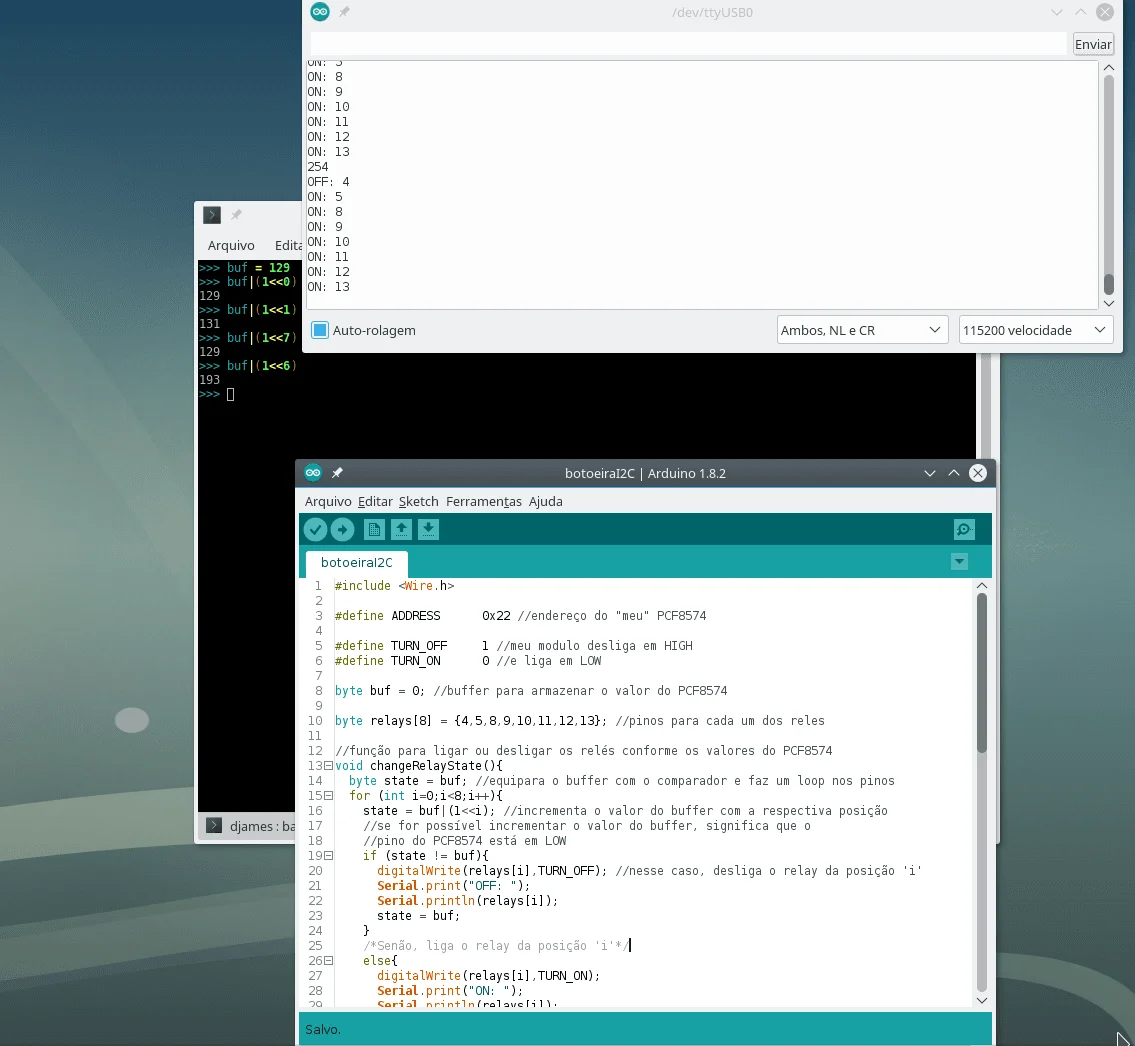Select the djames terminal tab
This screenshot has width=1135, height=1046.
point(250,826)
